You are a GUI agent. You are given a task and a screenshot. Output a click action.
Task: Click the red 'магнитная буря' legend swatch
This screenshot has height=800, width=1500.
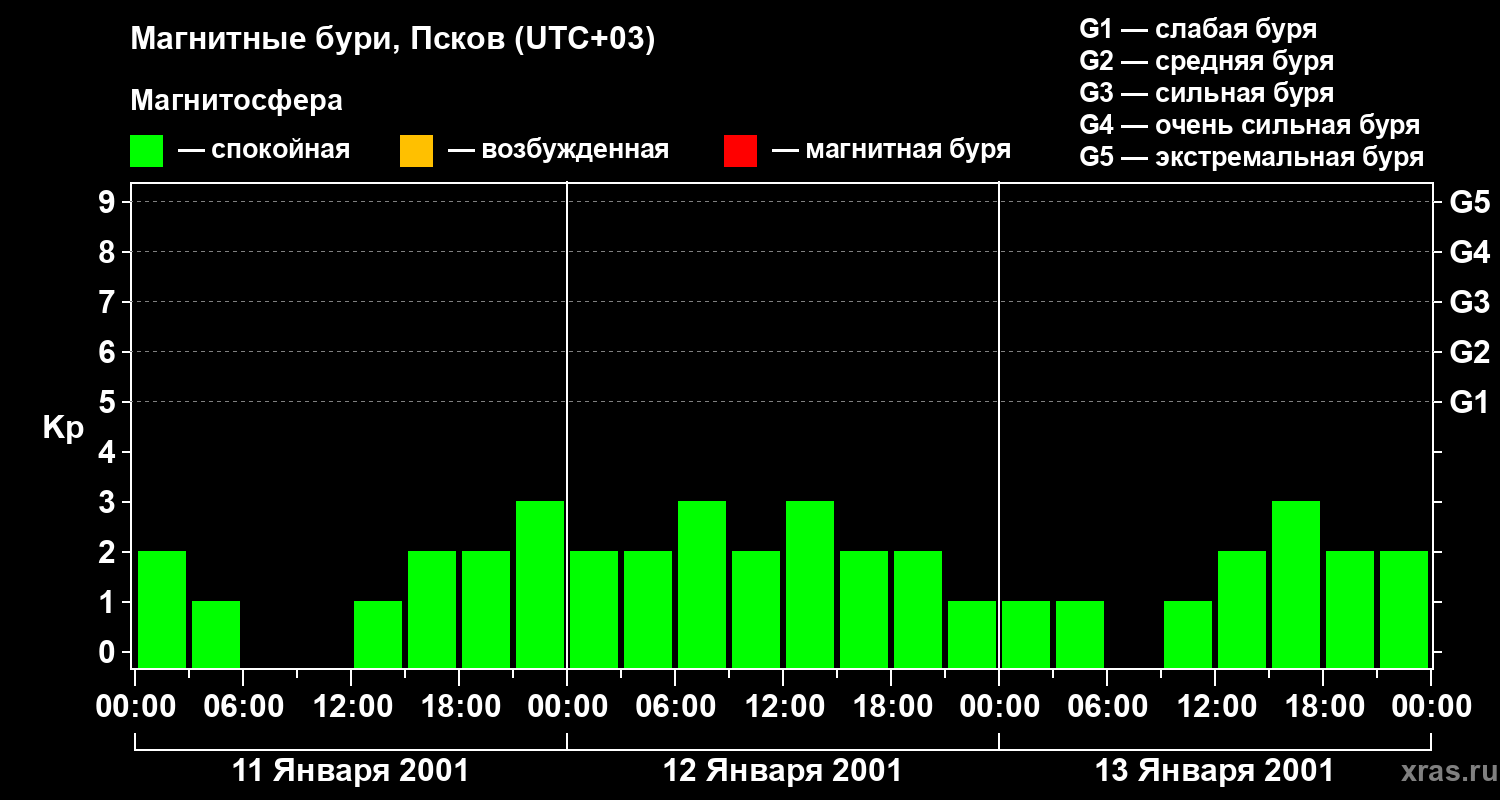740,151
